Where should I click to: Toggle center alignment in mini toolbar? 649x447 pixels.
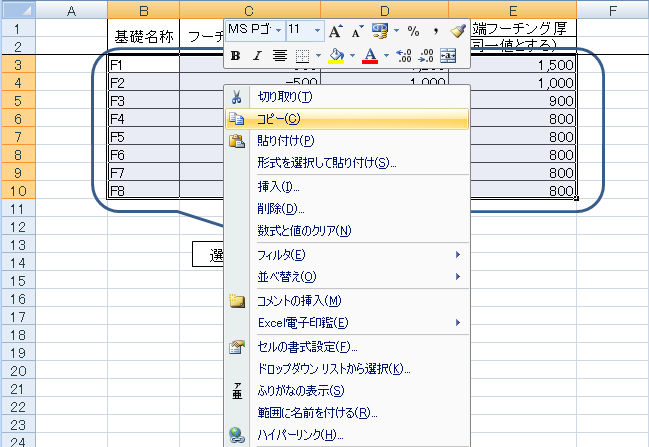pos(279,55)
